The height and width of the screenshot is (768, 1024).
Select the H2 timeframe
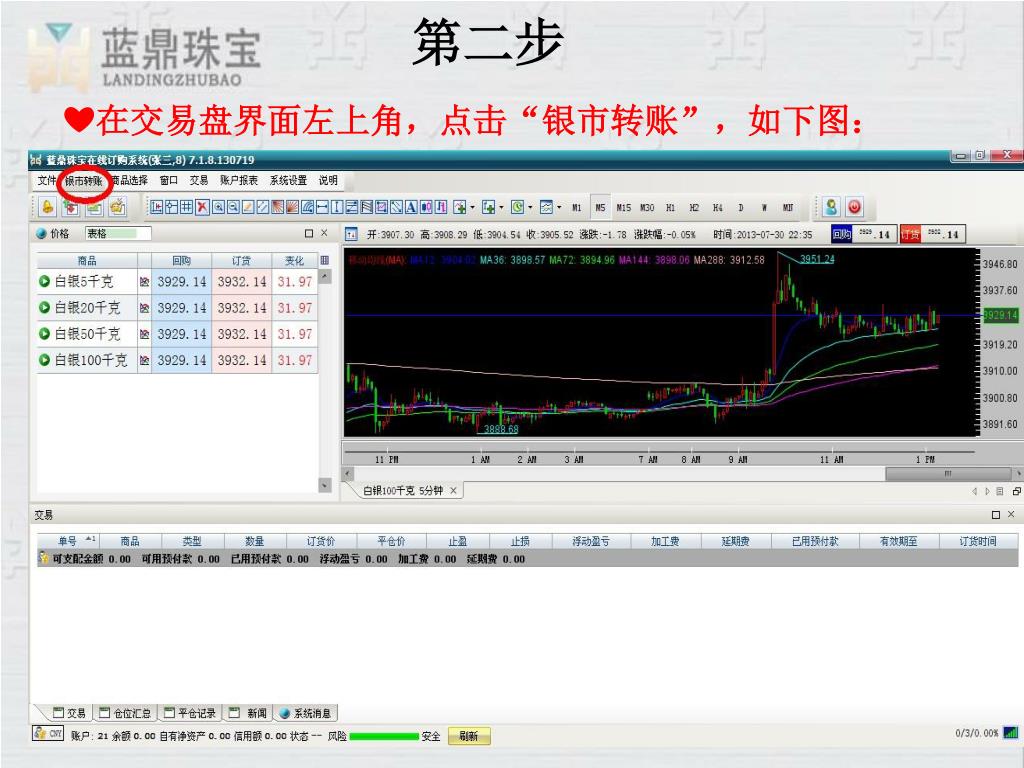point(694,208)
